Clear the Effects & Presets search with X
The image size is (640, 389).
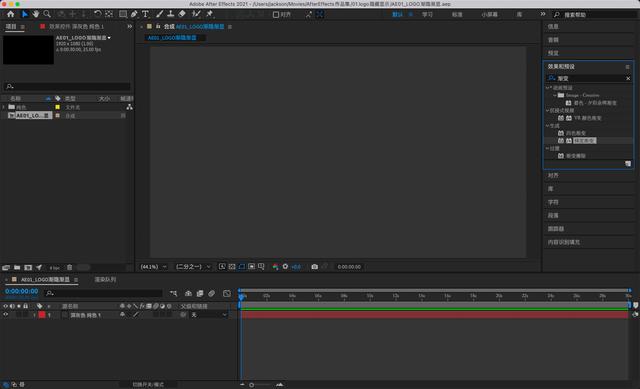click(x=628, y=78)
